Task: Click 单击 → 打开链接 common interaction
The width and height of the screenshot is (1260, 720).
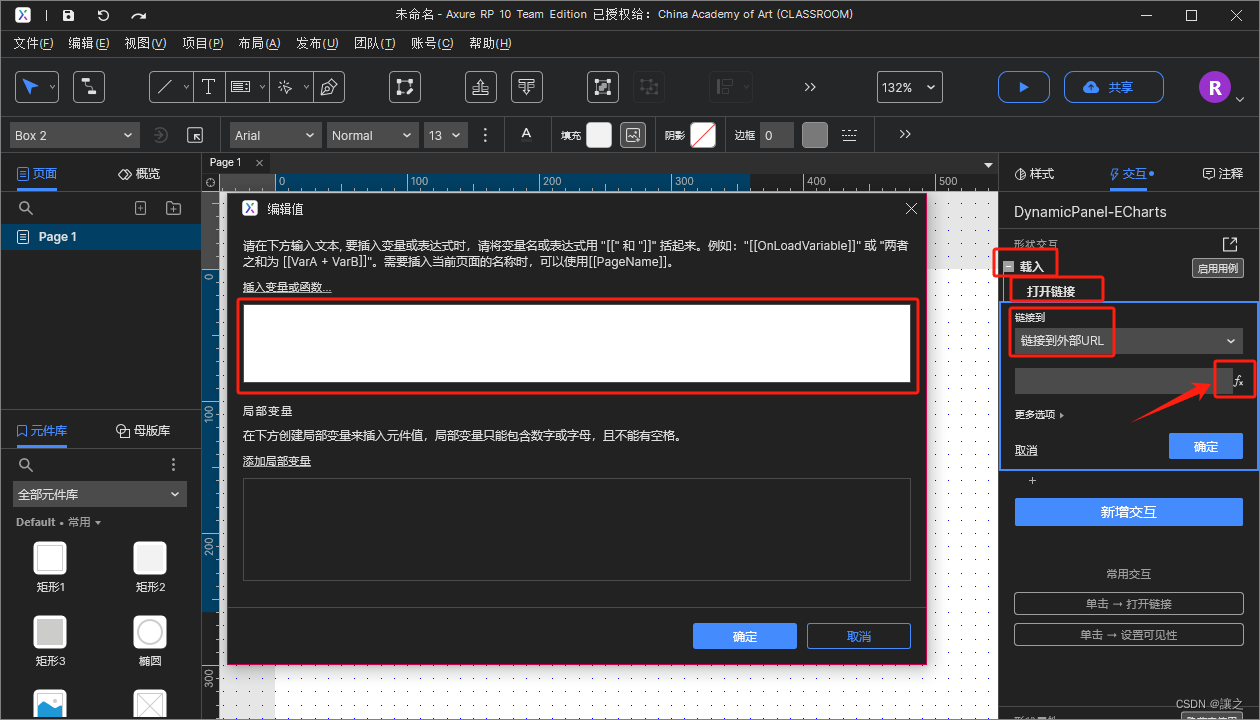Action: (1129, 604)
